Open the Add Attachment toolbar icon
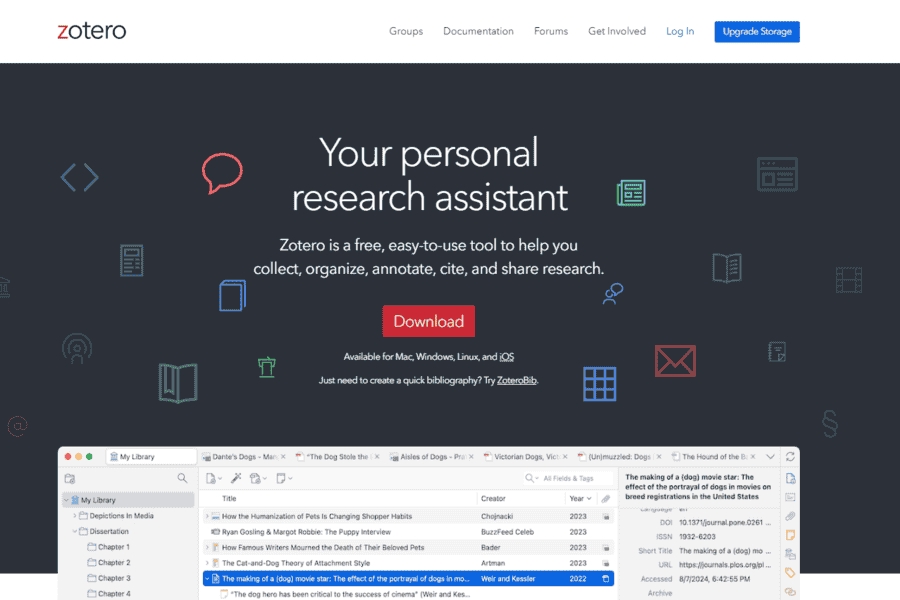900x600 pixels. pos(255,478)
